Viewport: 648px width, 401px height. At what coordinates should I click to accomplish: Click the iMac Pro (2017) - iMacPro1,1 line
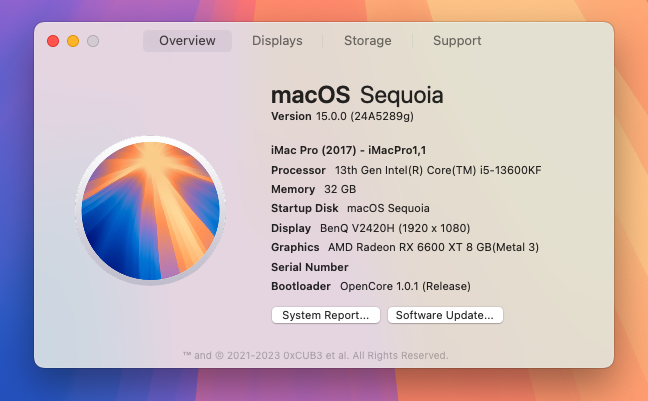point(348,150)
